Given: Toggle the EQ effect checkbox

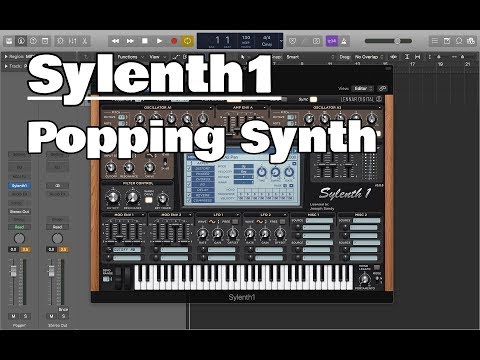Looking at the screenshot, I should pyautogui.click(x=189, y=185).
